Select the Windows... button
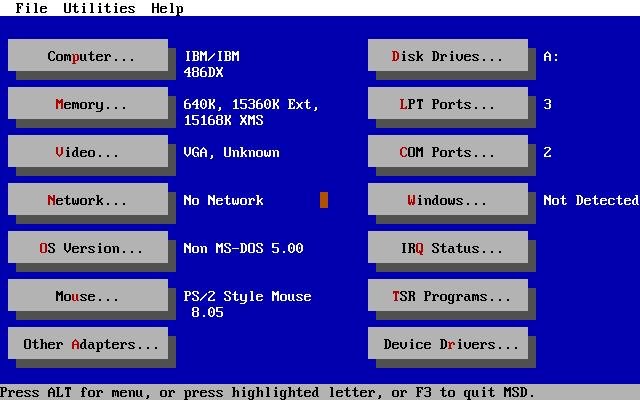 (x=448, y=200)
